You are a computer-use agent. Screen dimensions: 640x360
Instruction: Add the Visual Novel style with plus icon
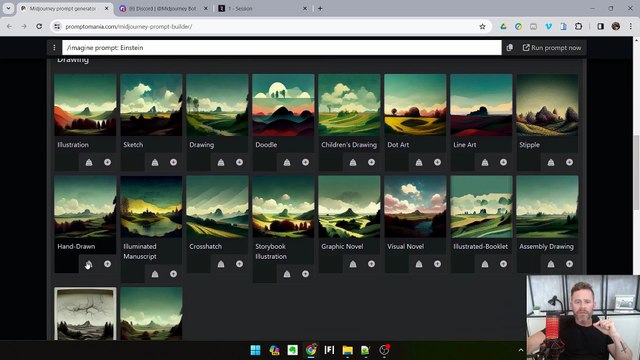coord(438,264)
